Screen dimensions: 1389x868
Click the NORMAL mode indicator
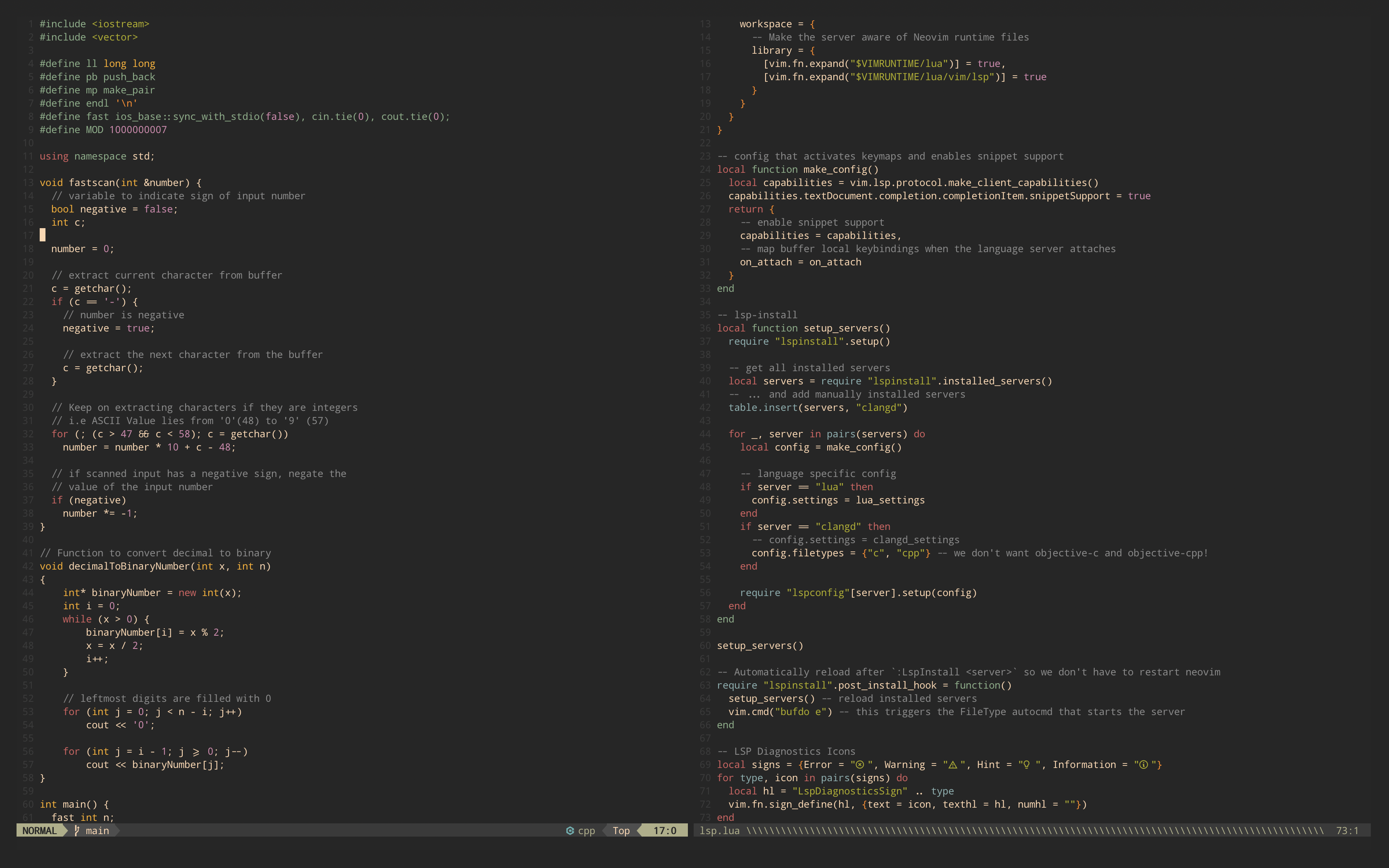pos(39,831)
